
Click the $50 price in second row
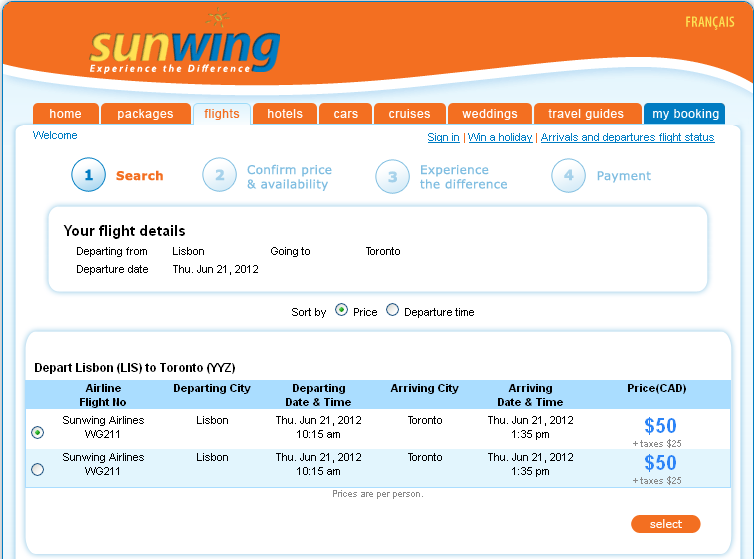pos(660,463)
